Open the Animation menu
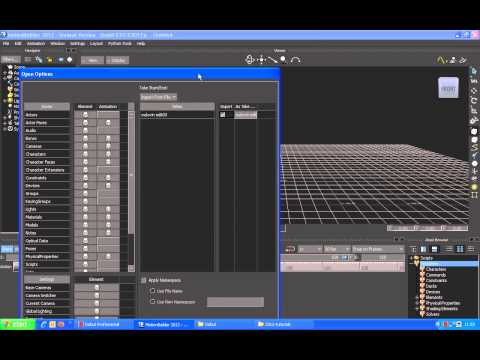 (36, 44)
